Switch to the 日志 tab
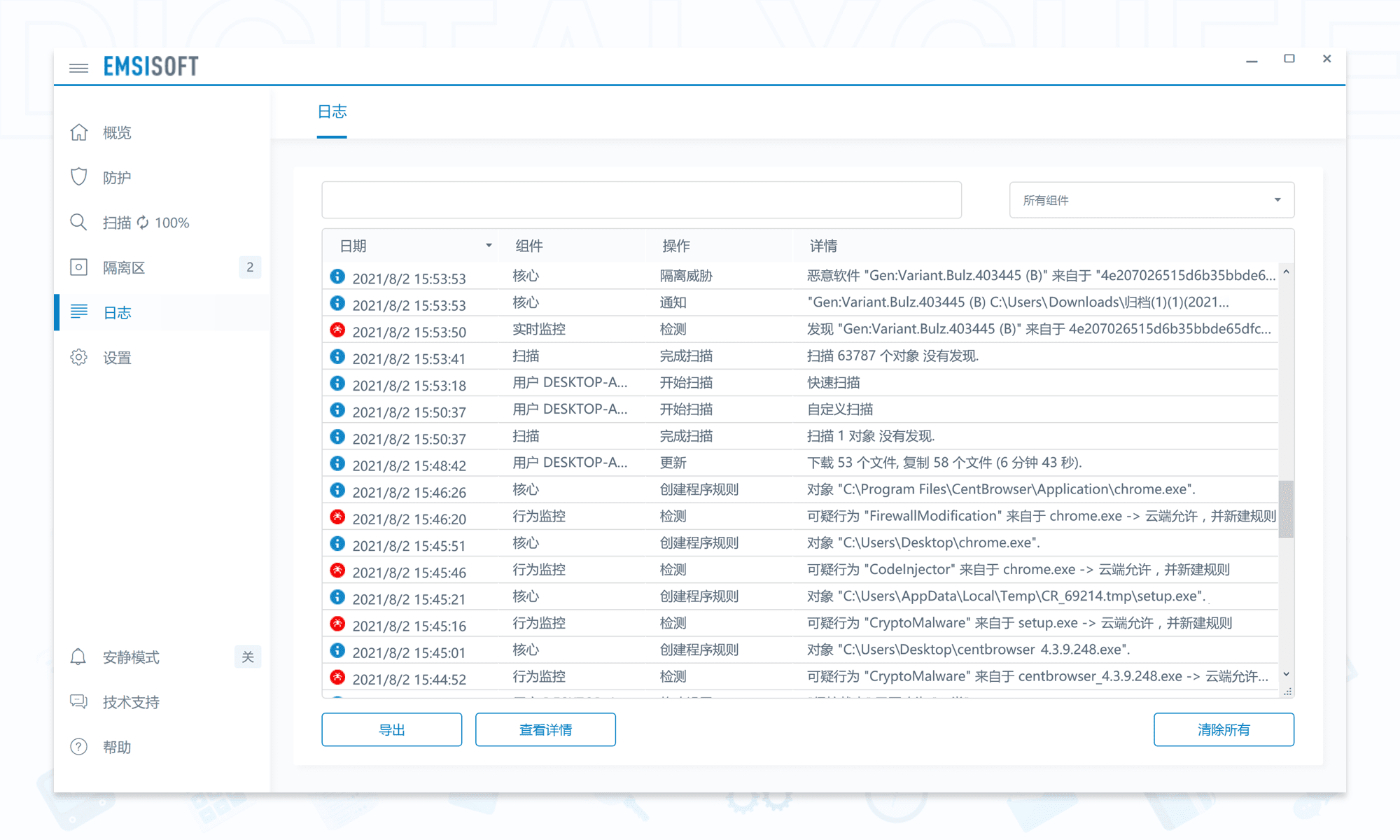 [332, 112]
